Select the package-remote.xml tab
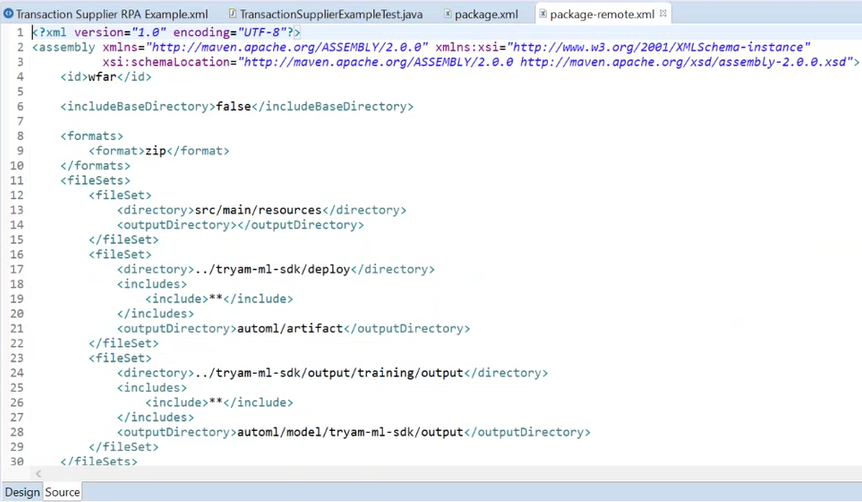The image size is (862, 502). coord(602,14)
